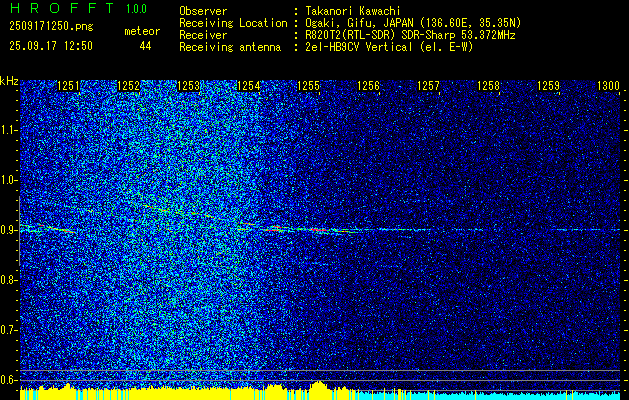Image resolution: width=629 pixels, height=400 pixels.
Task: Click time marker 1257
Action: click(428, 86)
